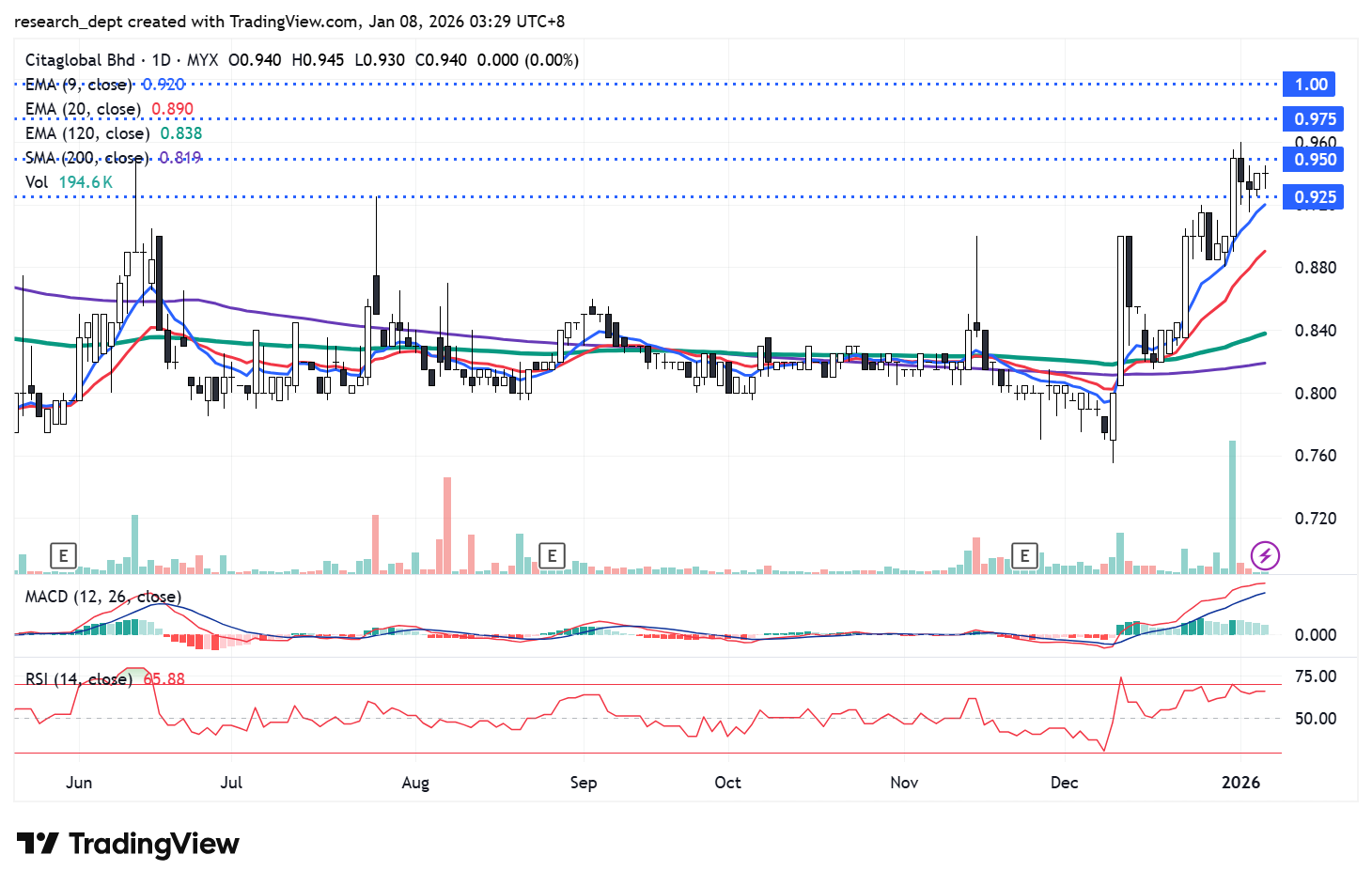Select the earnings E marker before December

coord(1024,555)
